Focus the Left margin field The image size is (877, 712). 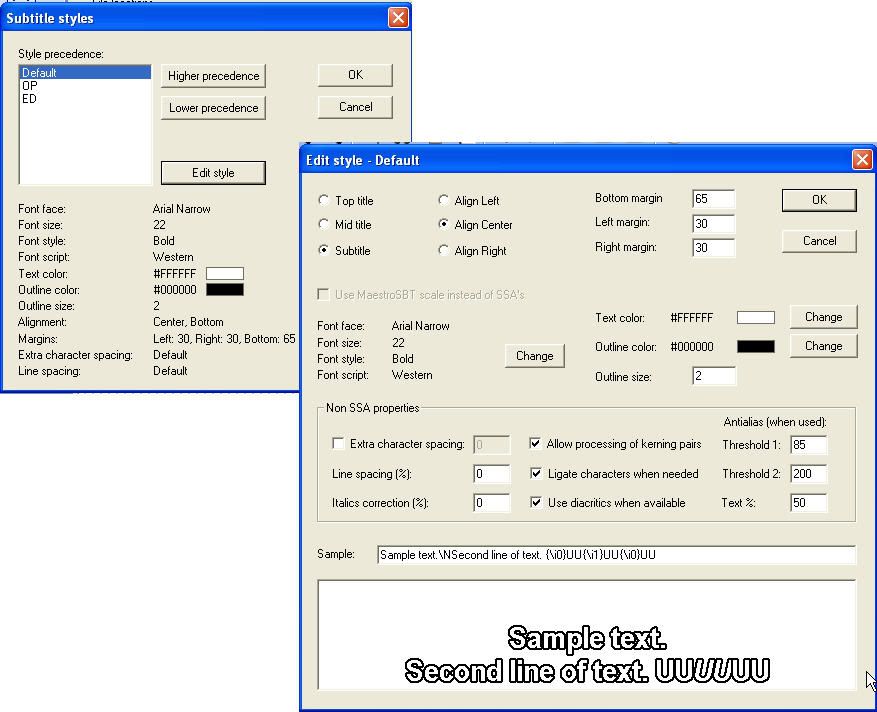713,224
